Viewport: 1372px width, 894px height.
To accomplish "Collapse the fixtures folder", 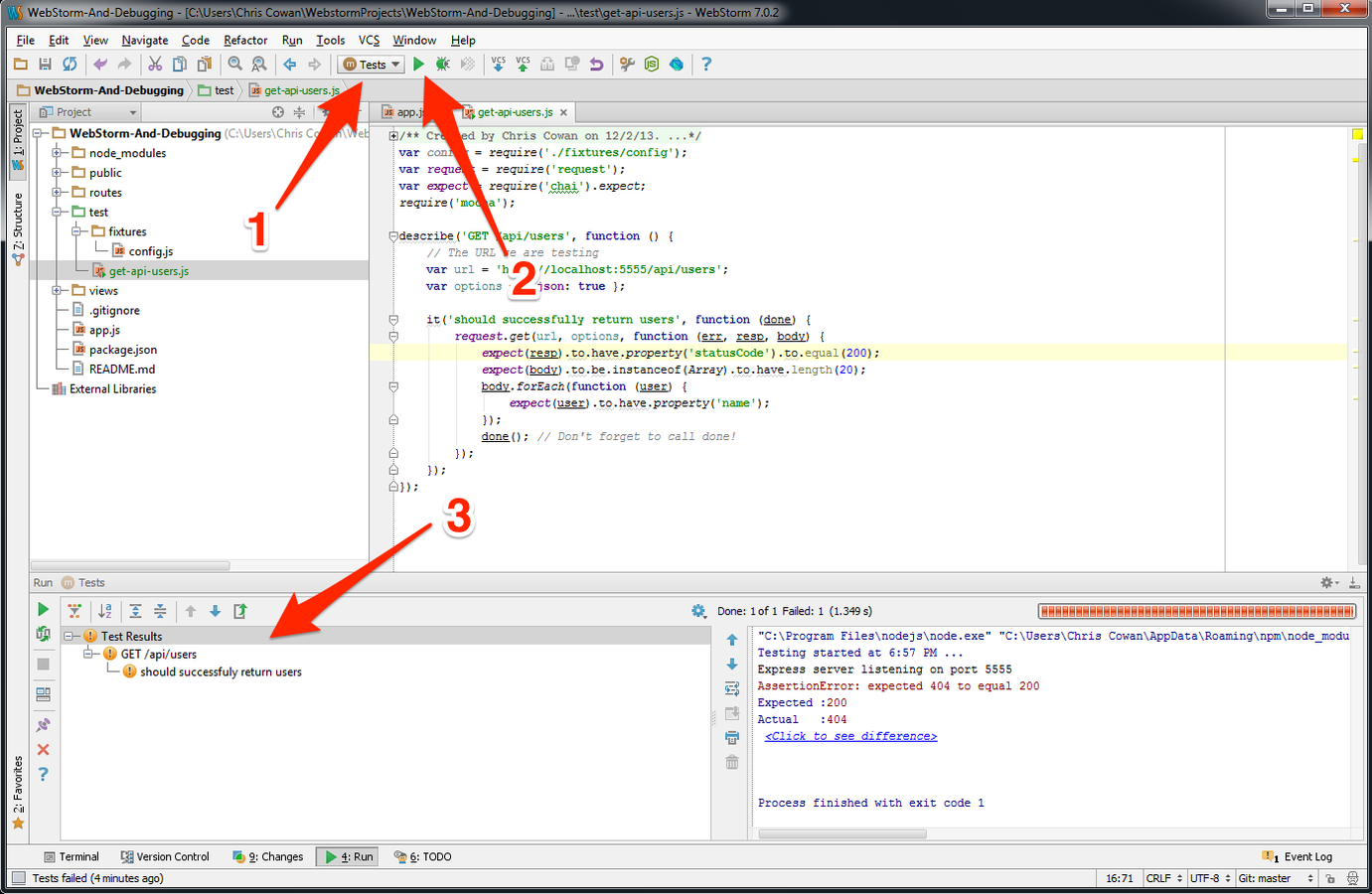I will tap(77, 231).
